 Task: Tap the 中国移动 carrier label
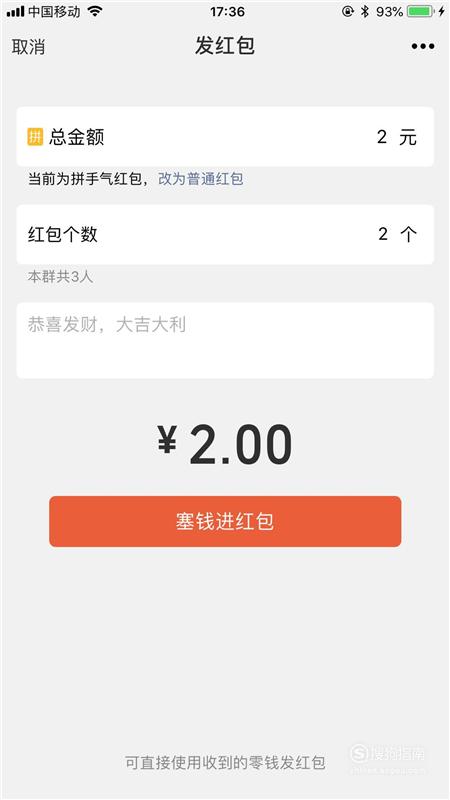[54, 11]
